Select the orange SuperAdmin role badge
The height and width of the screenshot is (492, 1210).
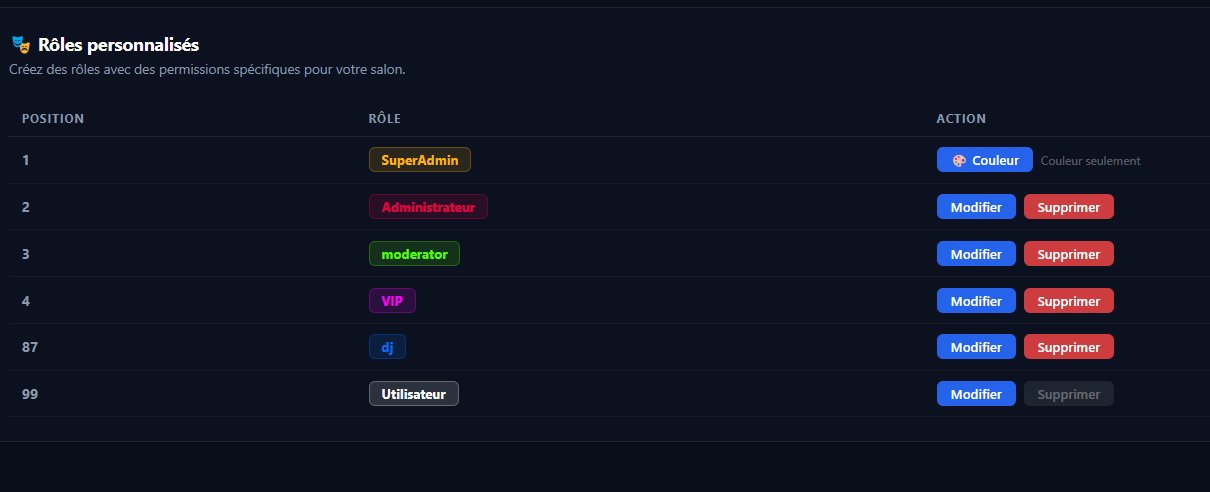pos(419,160)
